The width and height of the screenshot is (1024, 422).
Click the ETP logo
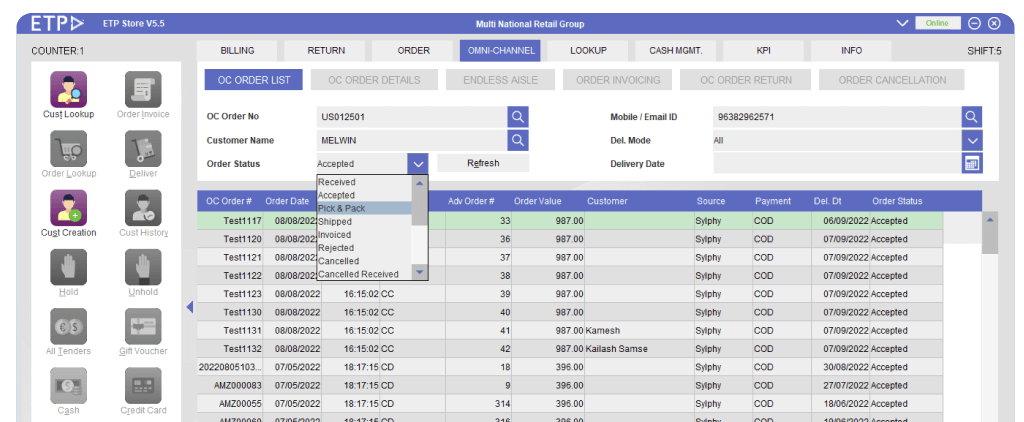coord(58,24)
